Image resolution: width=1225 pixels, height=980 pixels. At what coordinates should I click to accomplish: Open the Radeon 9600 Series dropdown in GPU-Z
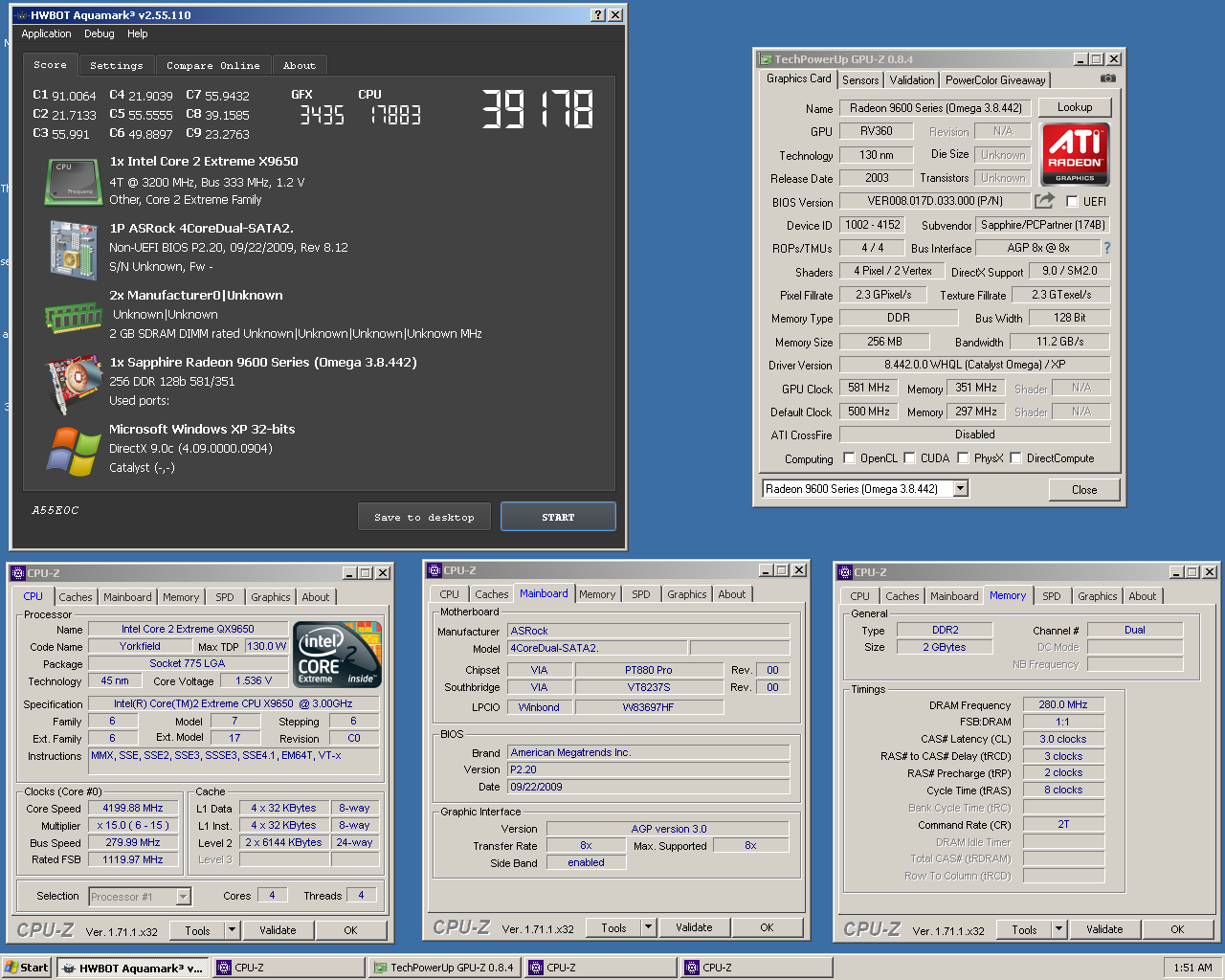tap(961, 489)
